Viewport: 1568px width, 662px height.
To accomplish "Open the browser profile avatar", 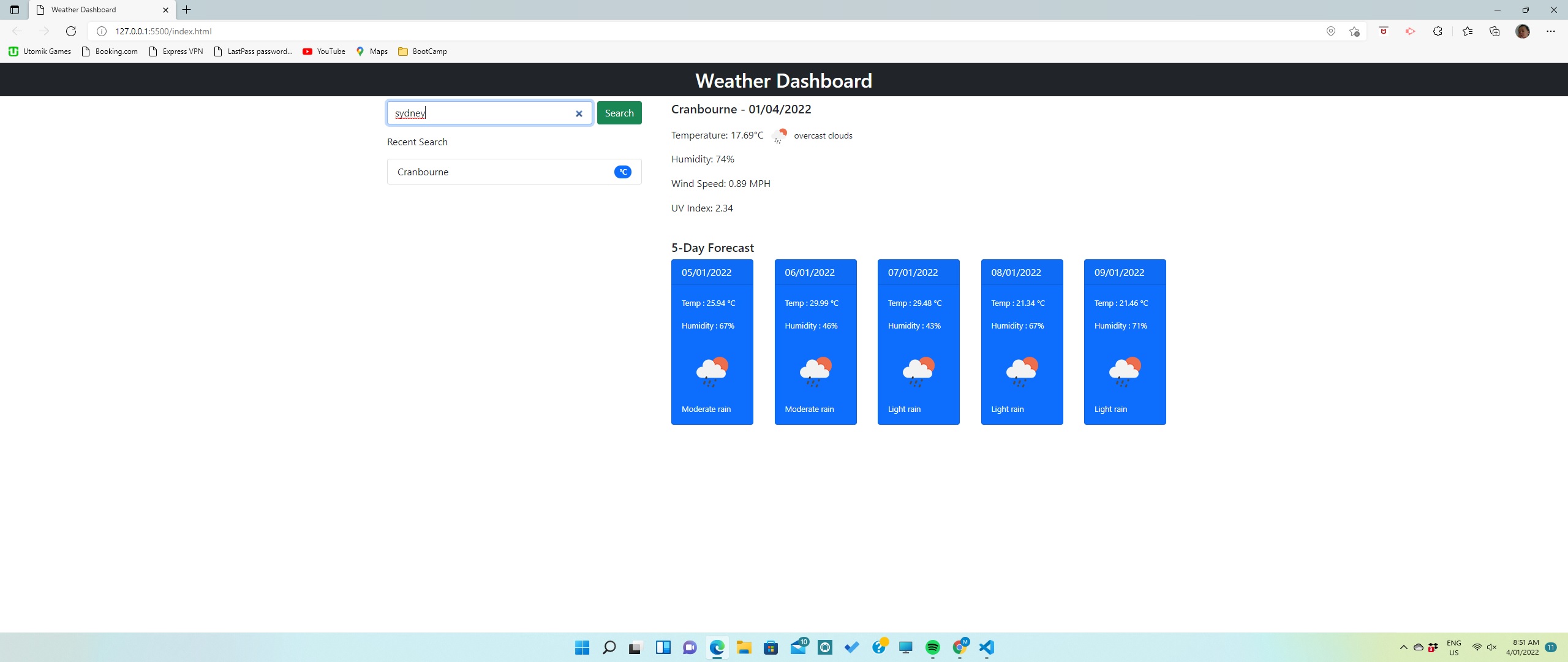I will (x=1524, y=31).
